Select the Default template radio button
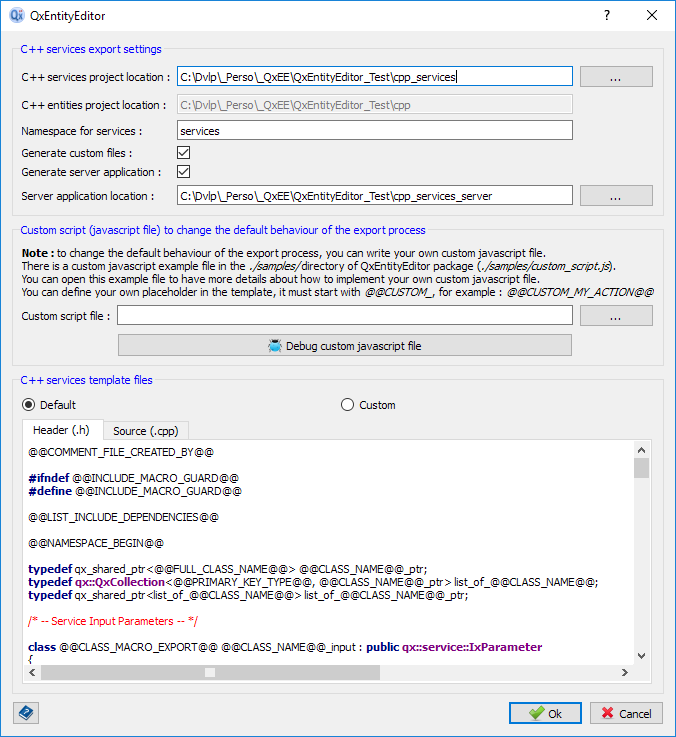The width and height of the screenshot is (676, 737). tap(30, 405)
